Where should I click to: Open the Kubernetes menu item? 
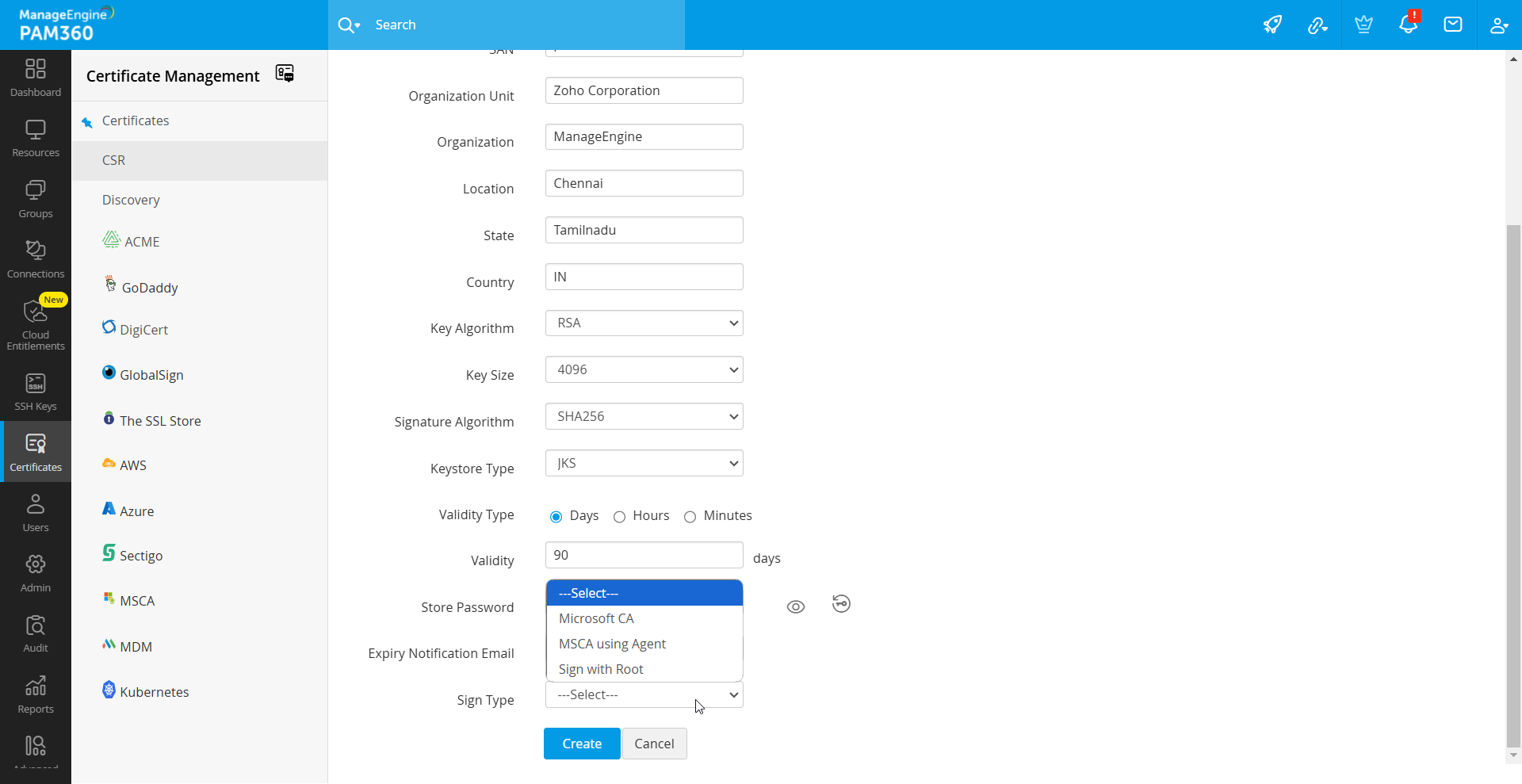click(x=147, y=691)
